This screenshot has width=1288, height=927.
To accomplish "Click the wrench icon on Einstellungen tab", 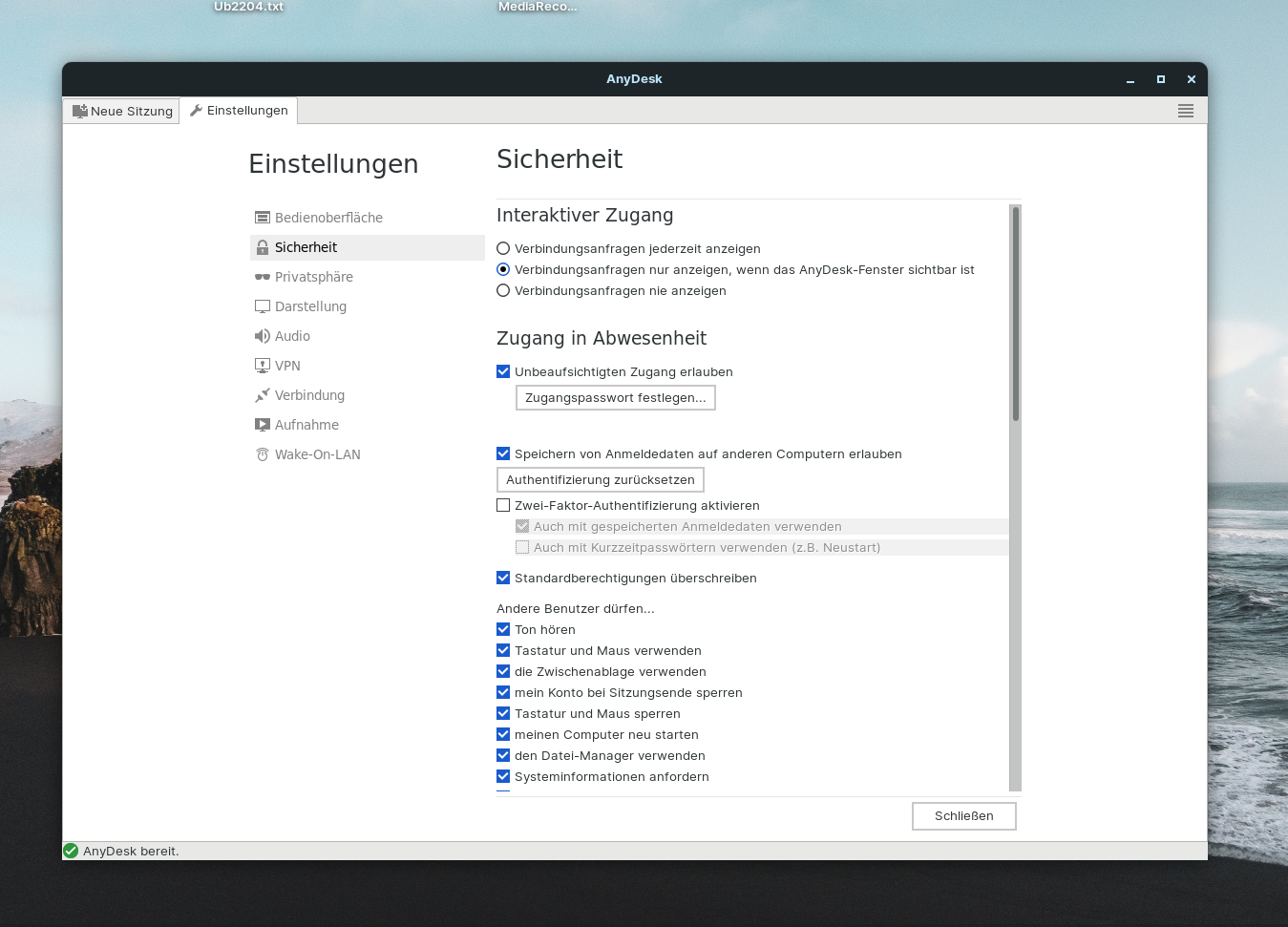I will [196, 111].
